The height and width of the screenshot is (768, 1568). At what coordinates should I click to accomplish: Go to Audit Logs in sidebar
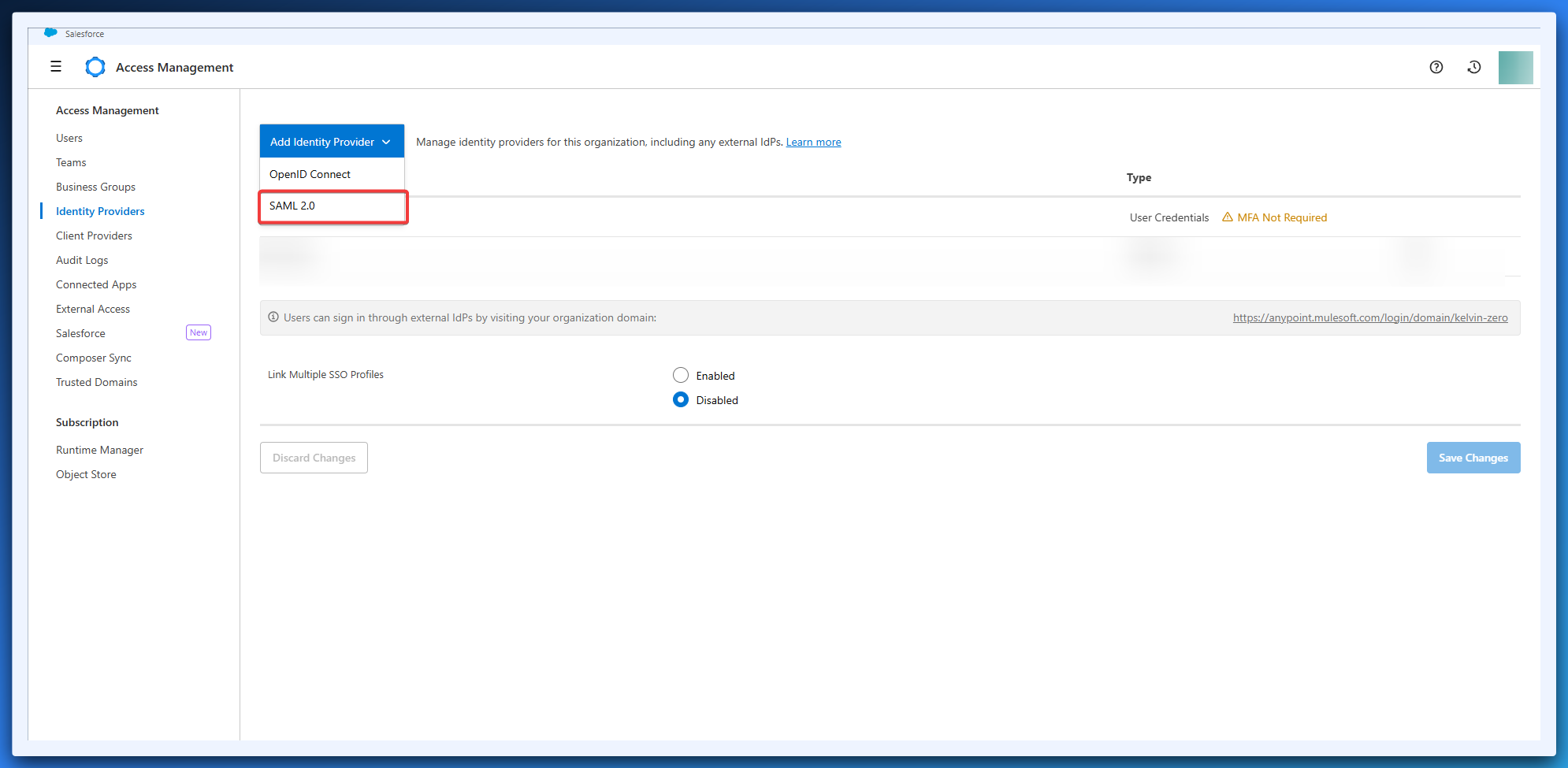82,261
